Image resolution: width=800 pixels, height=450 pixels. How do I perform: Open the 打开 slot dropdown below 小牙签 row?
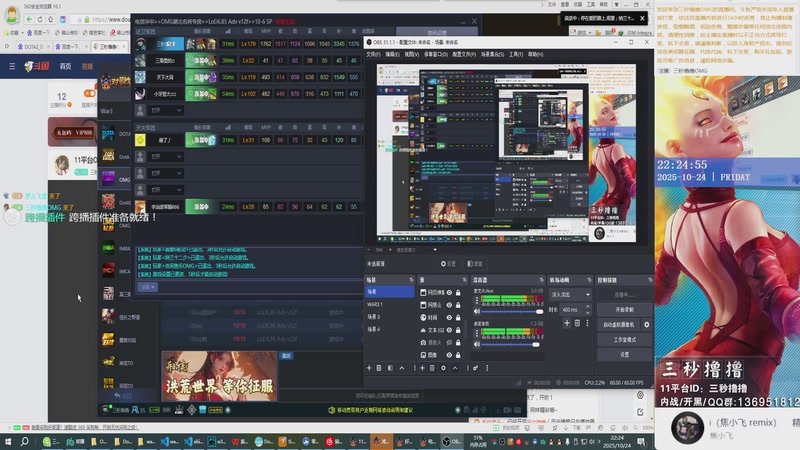165,110
